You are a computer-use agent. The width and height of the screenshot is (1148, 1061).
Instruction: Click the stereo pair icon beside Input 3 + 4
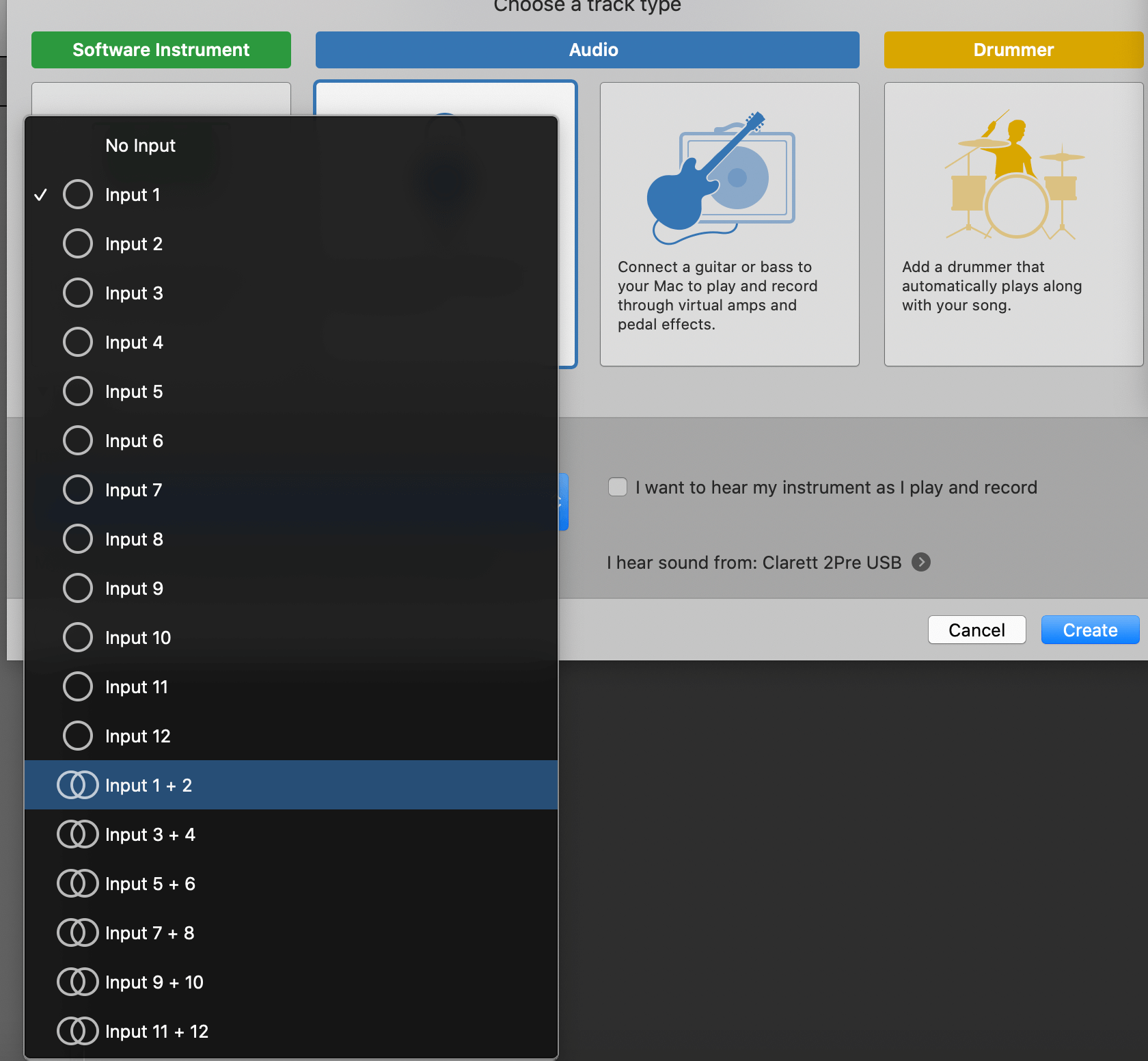pos(78,834)
